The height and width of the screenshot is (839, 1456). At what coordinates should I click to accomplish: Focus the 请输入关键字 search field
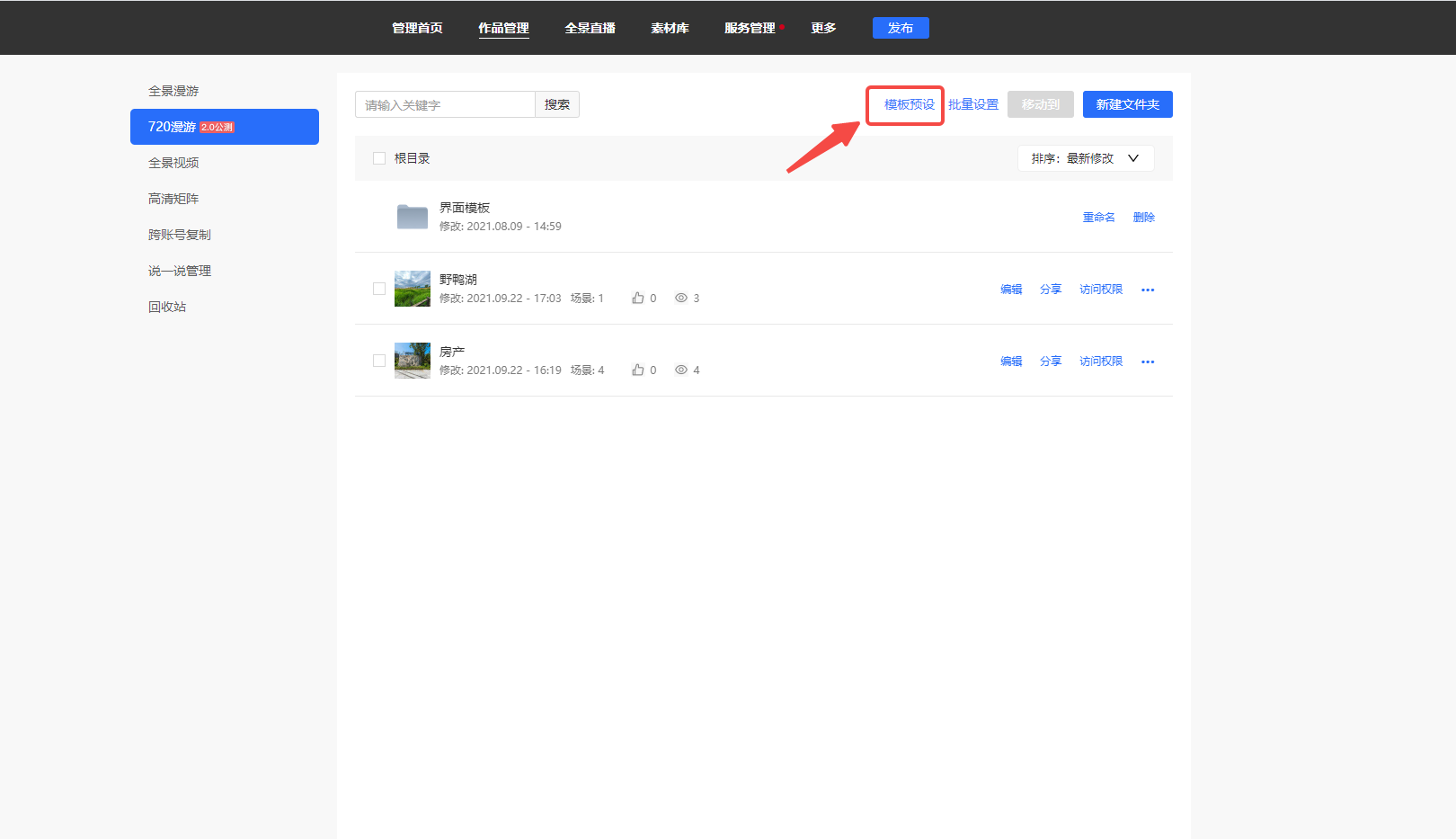445,104
